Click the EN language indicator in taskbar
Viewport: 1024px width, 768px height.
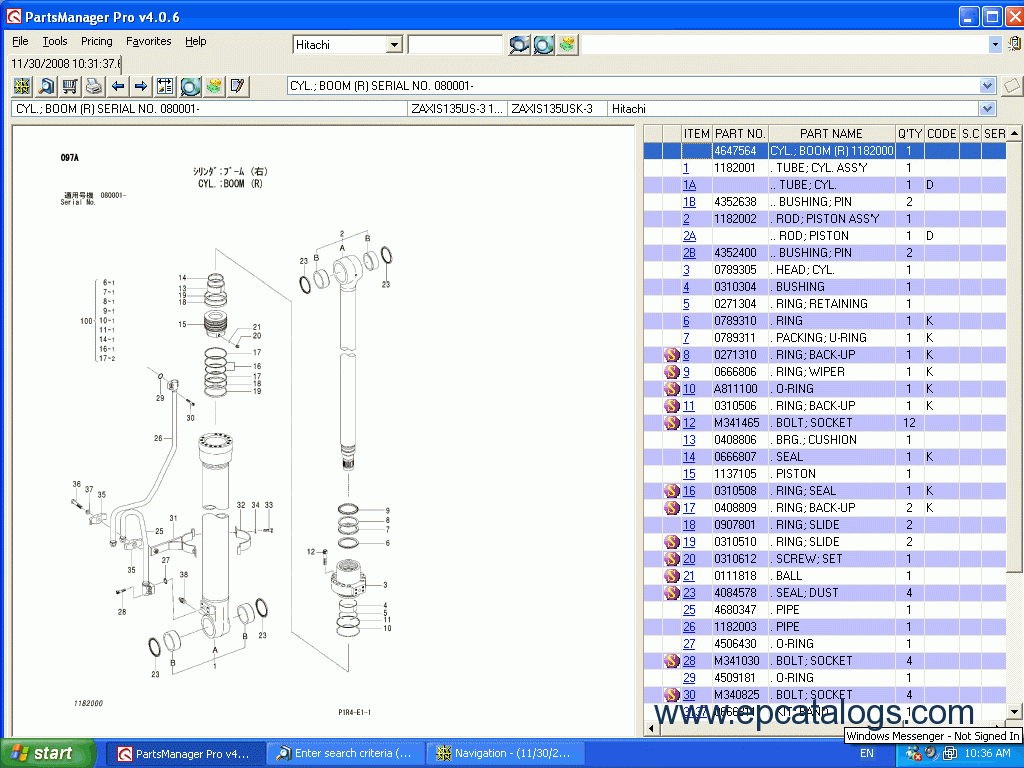[x=867, y=753]
